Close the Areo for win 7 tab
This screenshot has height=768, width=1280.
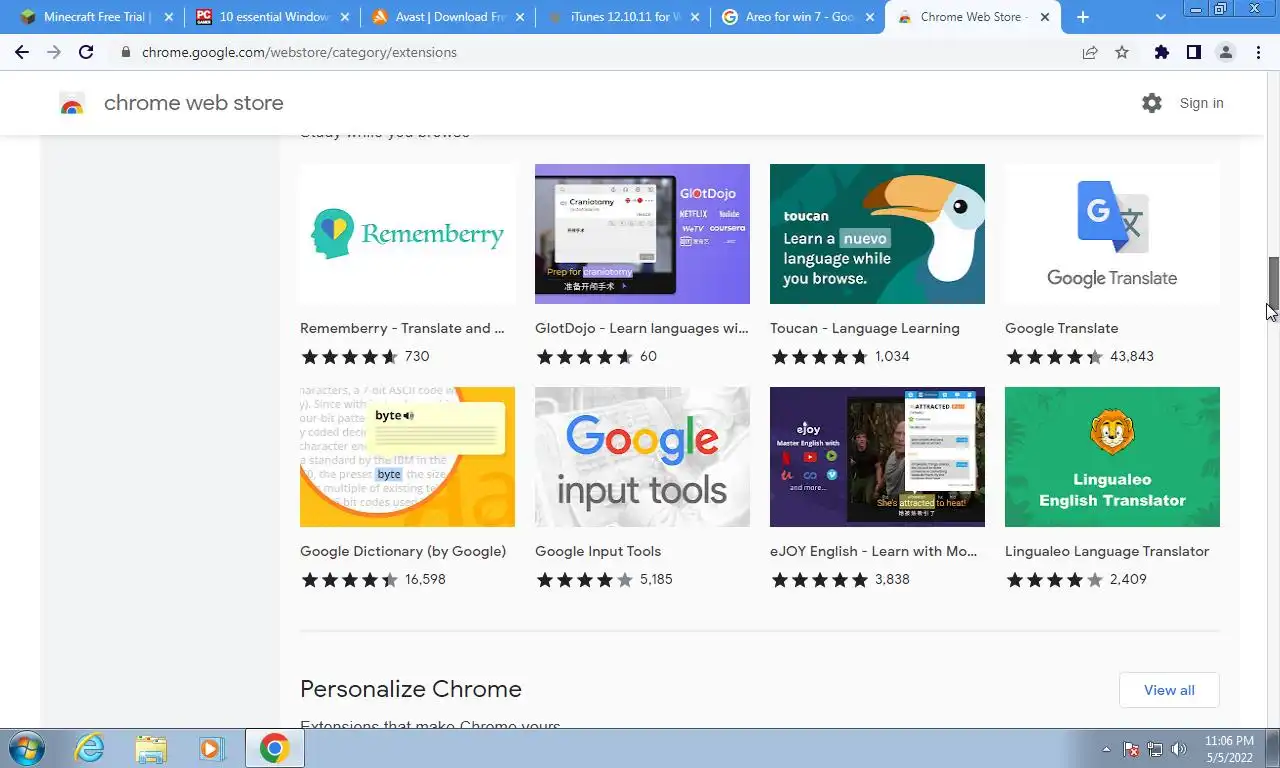(x=870, y=17)
